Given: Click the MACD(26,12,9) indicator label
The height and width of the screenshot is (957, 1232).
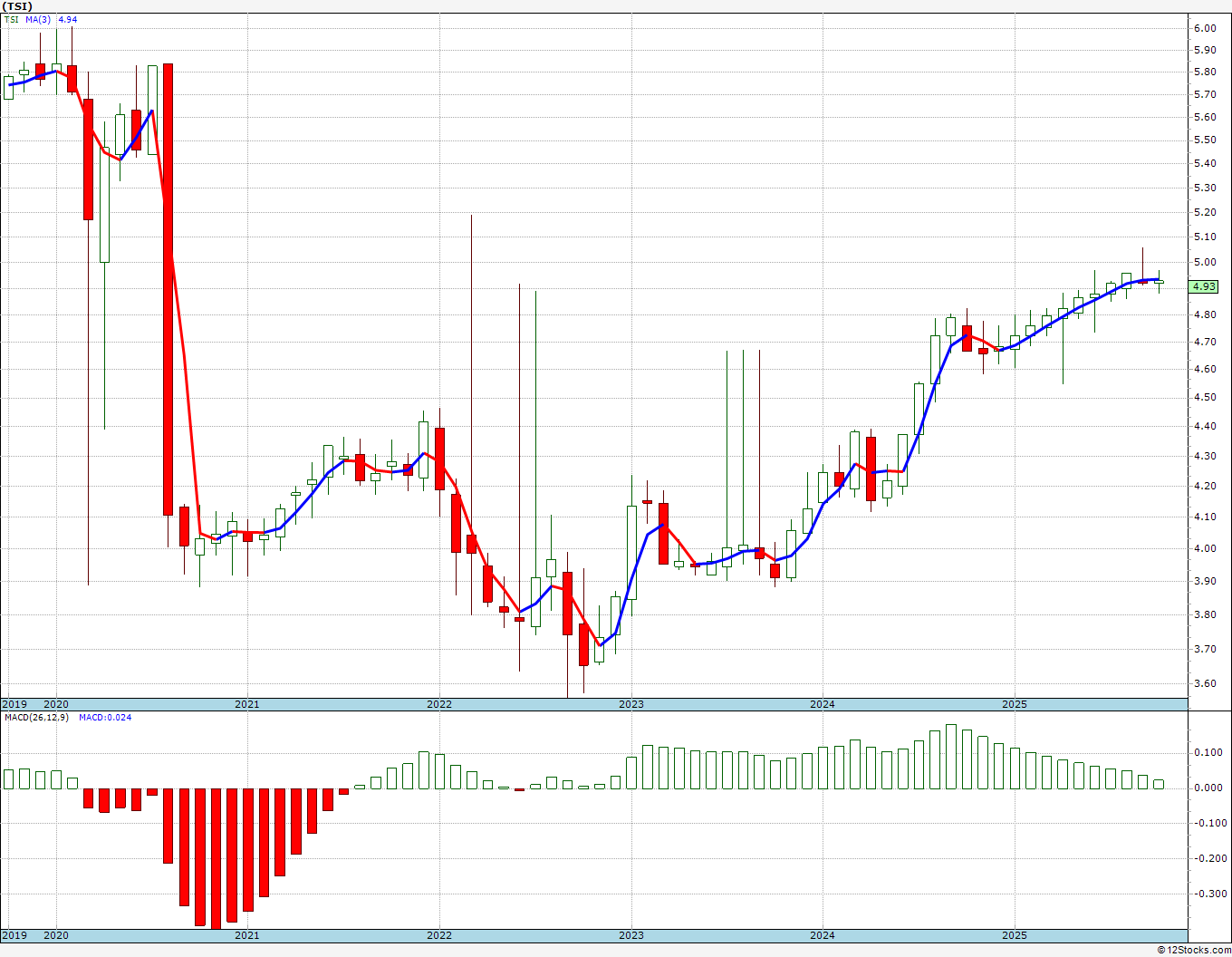Looking at the screenshot, I should [x=37, y=717].
